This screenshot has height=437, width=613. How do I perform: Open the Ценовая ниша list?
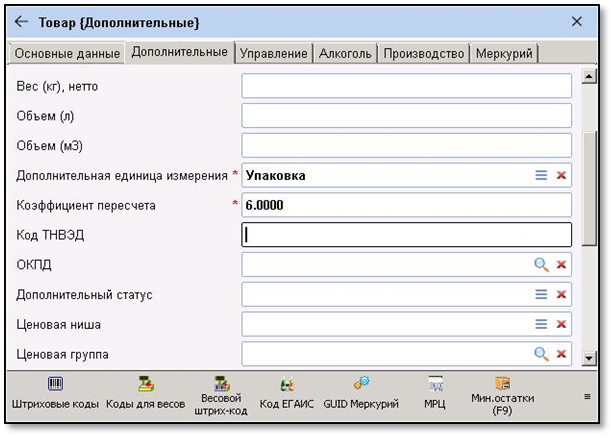(x=541, y=324)
